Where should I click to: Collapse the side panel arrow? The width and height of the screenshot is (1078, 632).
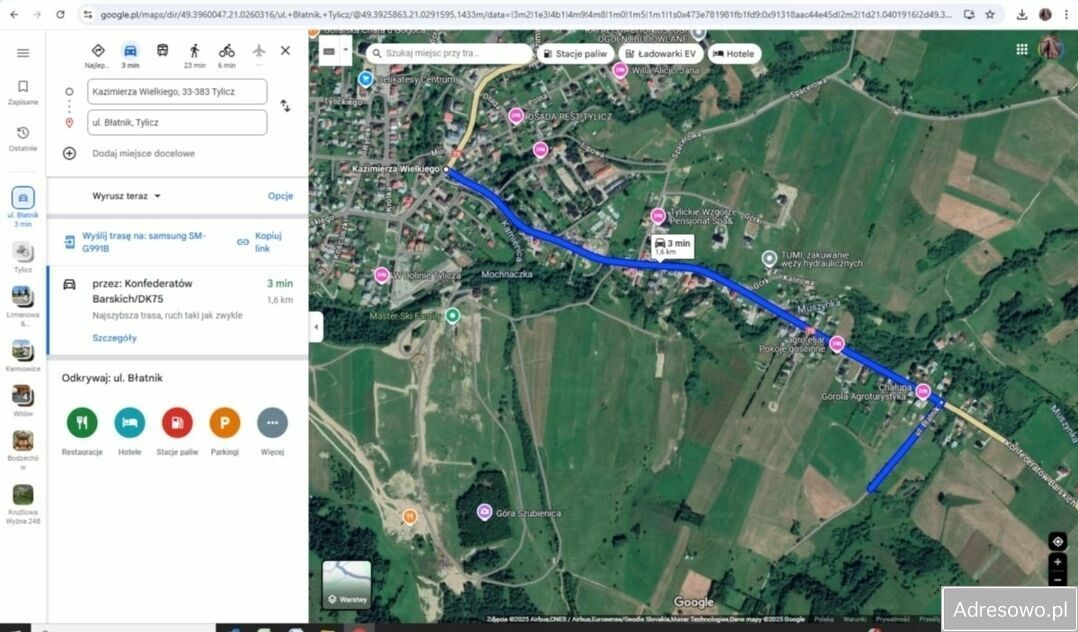(316, 327)
